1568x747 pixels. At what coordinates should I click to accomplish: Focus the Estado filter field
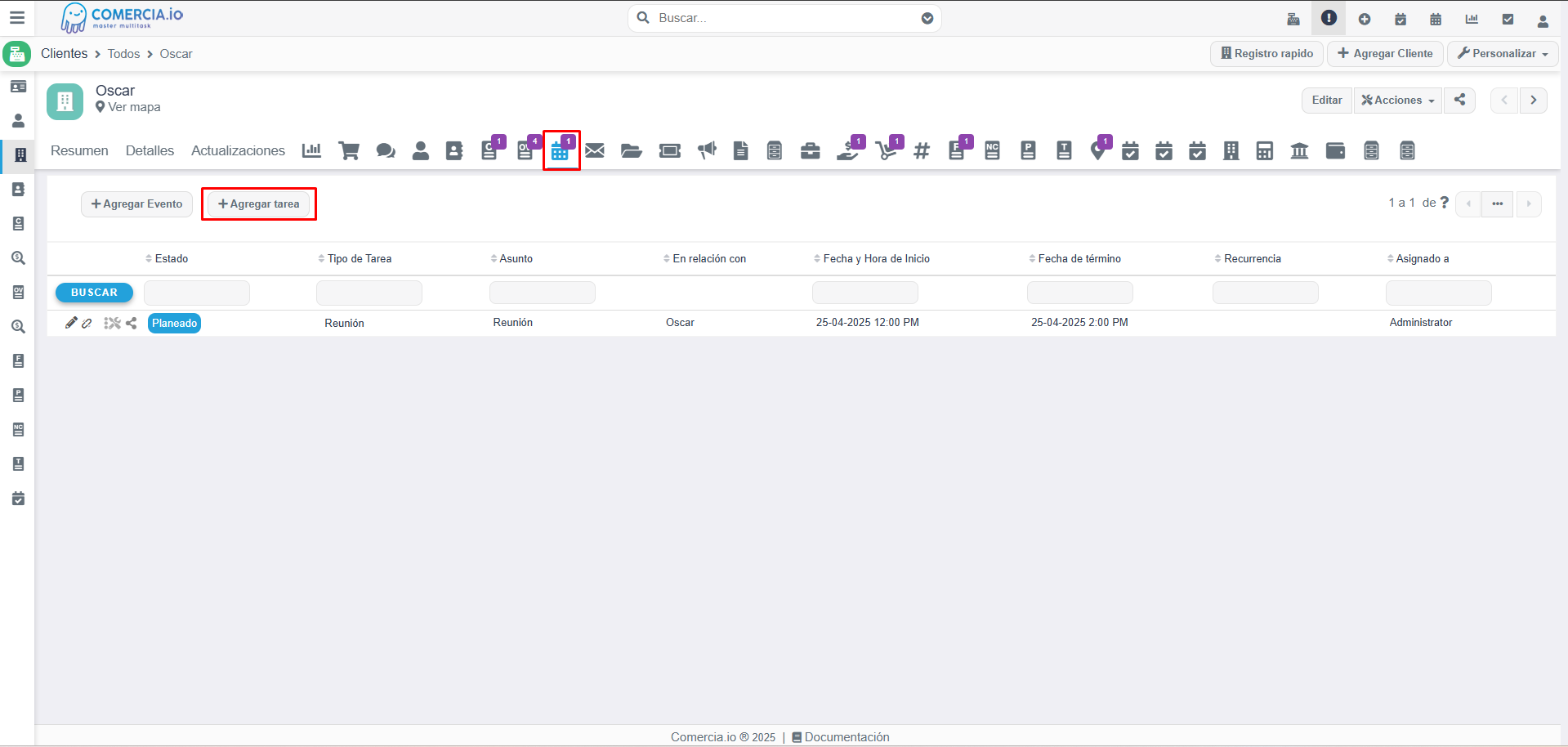tap(197, 293)
